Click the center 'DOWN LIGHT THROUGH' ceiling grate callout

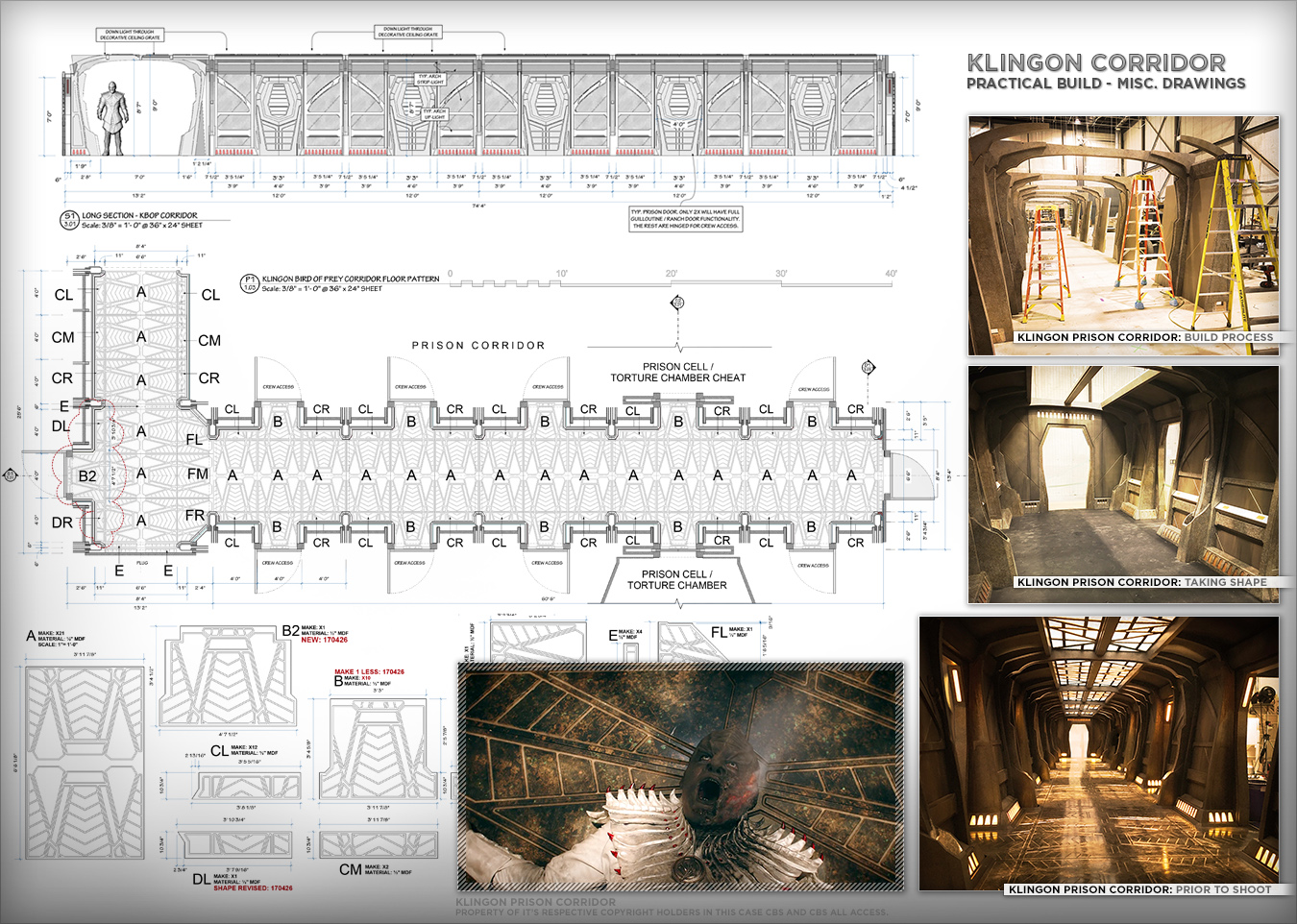(408, 32)
